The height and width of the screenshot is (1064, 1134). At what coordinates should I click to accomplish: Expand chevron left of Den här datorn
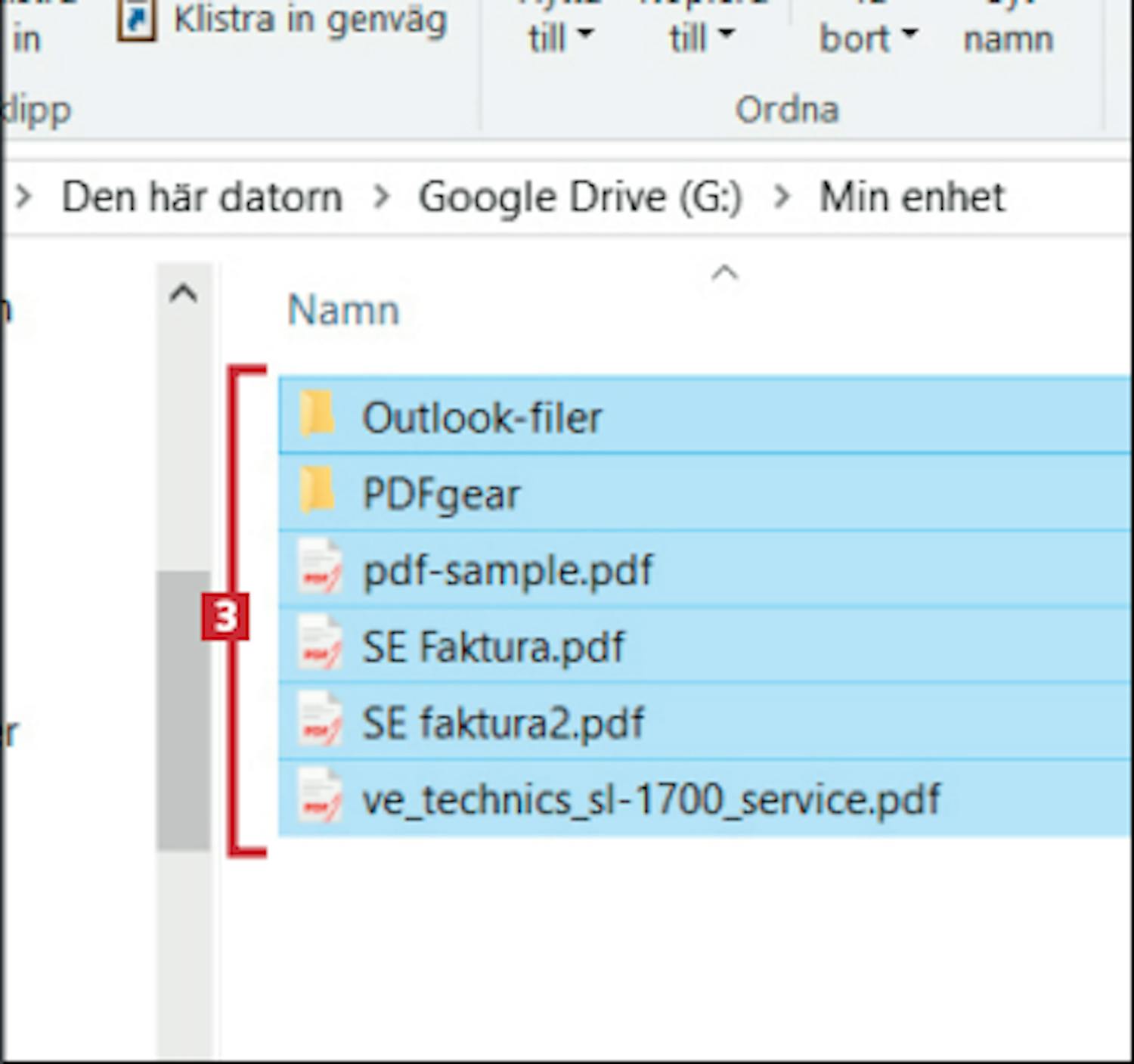(24, 197)
